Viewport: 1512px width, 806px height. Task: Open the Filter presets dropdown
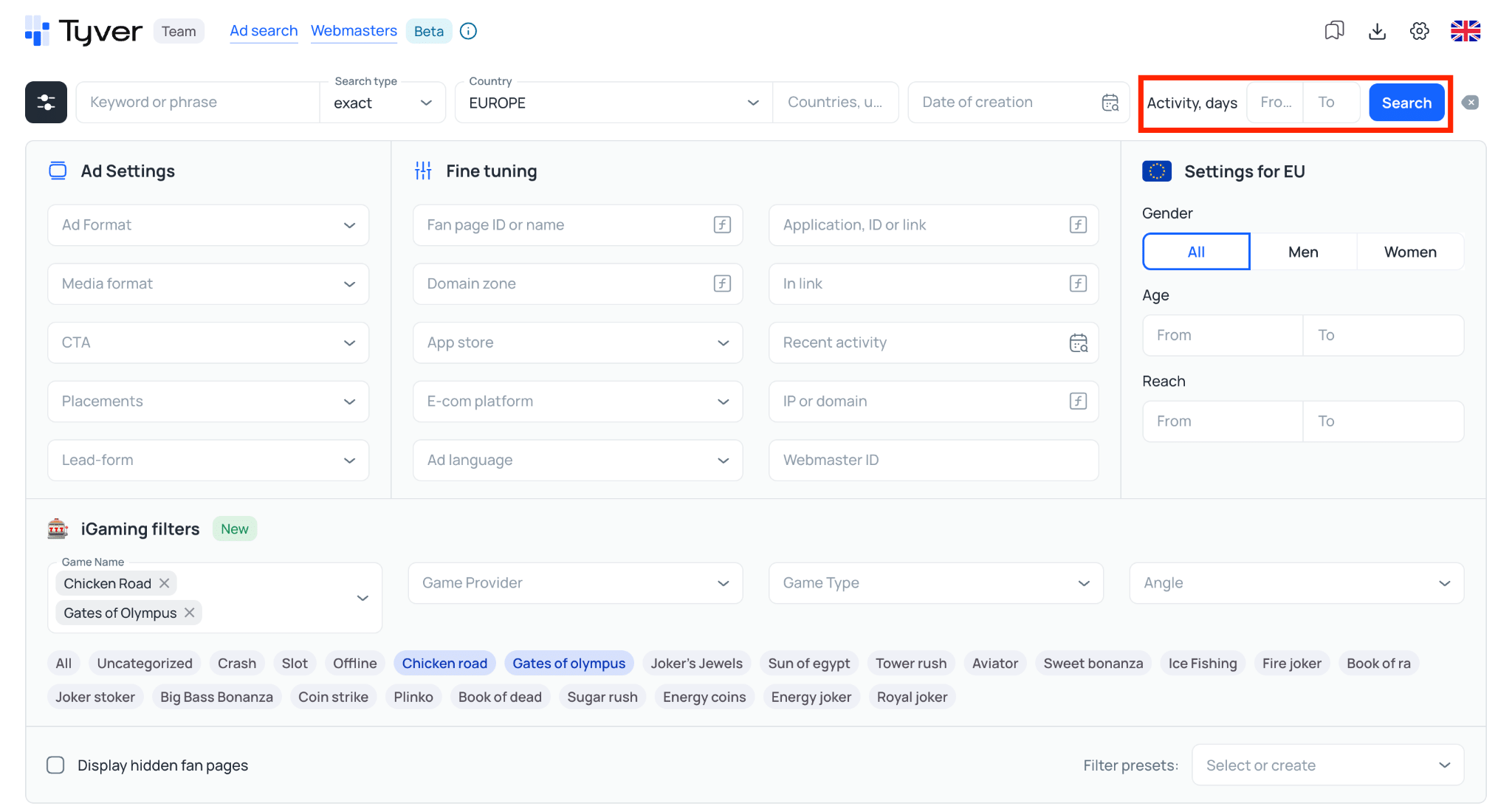click(1327, 765)
